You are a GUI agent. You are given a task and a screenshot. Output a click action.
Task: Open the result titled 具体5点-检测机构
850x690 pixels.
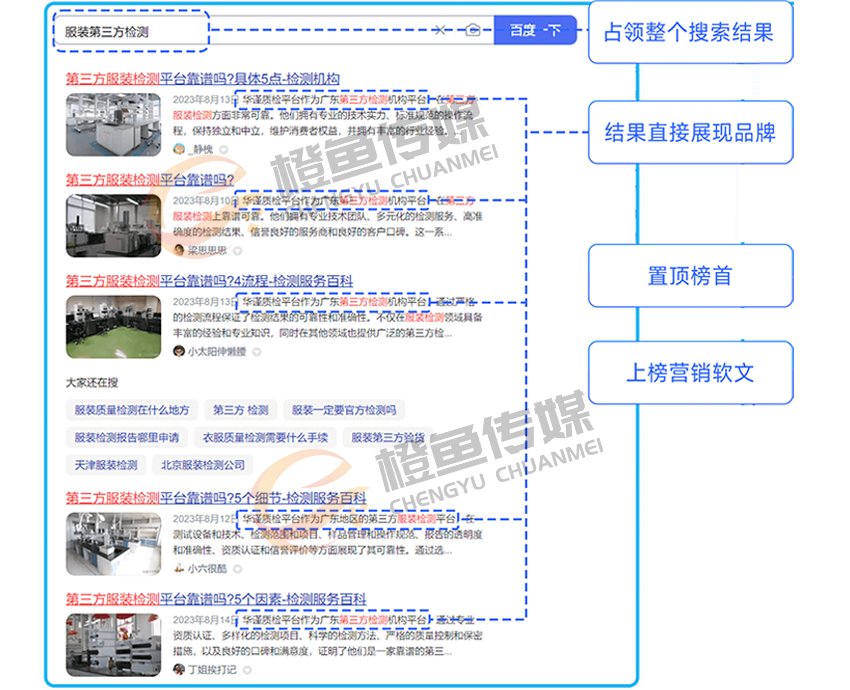[x=203, y=79]
